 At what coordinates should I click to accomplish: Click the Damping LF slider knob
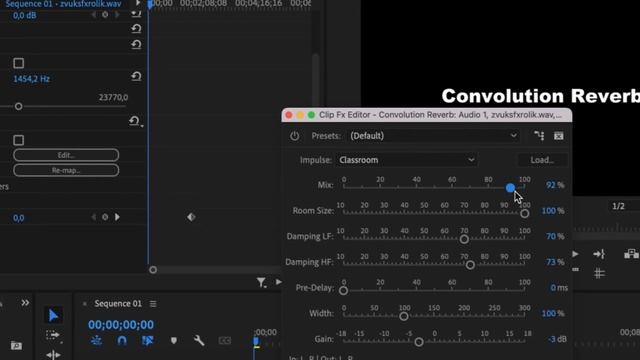[x=464, y=239]
